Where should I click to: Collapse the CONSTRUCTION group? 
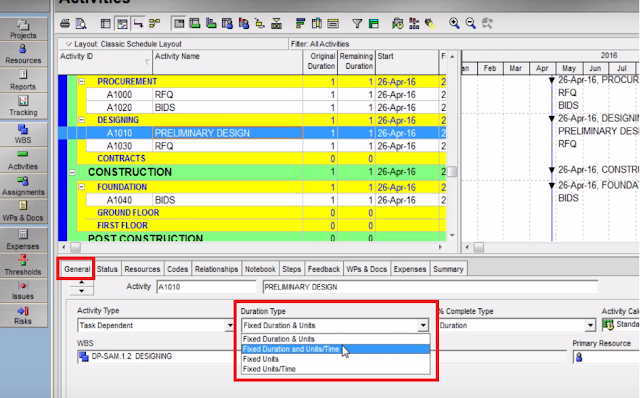[x=72, y=172]
